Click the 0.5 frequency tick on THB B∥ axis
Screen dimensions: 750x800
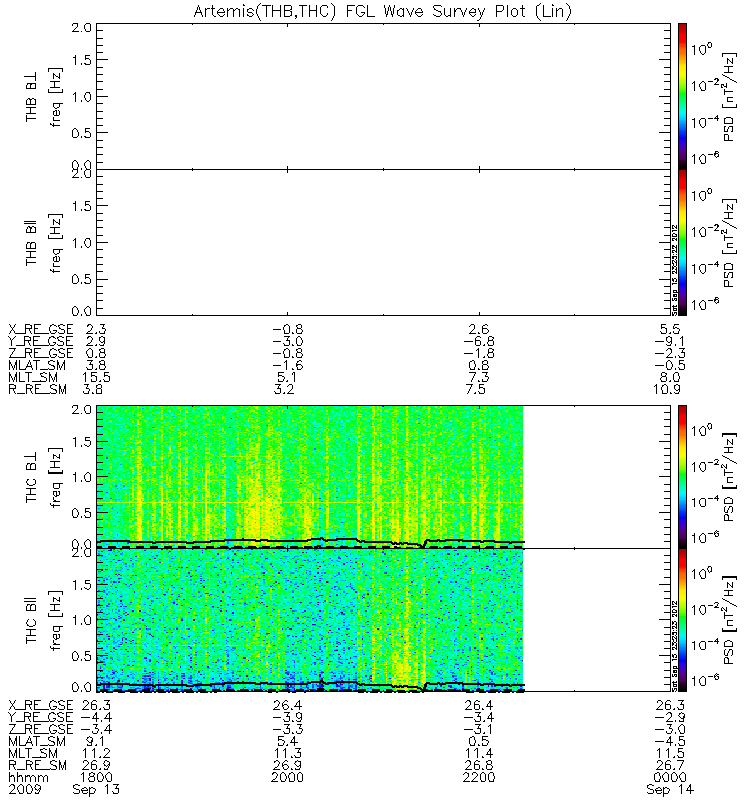[x=81, y=280]
